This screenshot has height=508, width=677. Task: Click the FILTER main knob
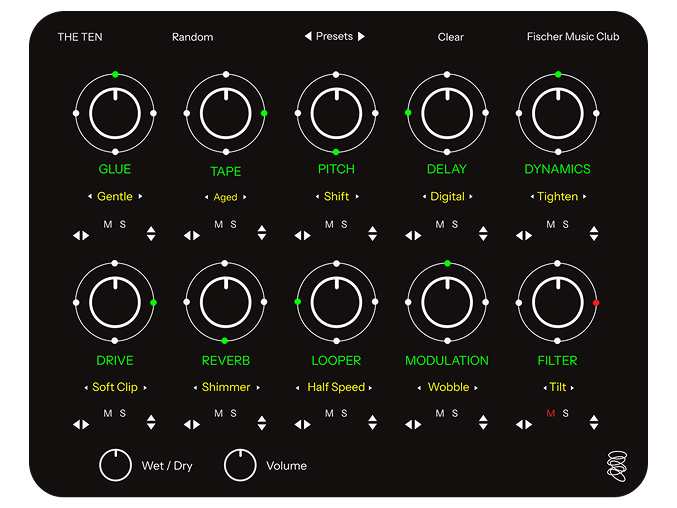[x=558, y=303]
